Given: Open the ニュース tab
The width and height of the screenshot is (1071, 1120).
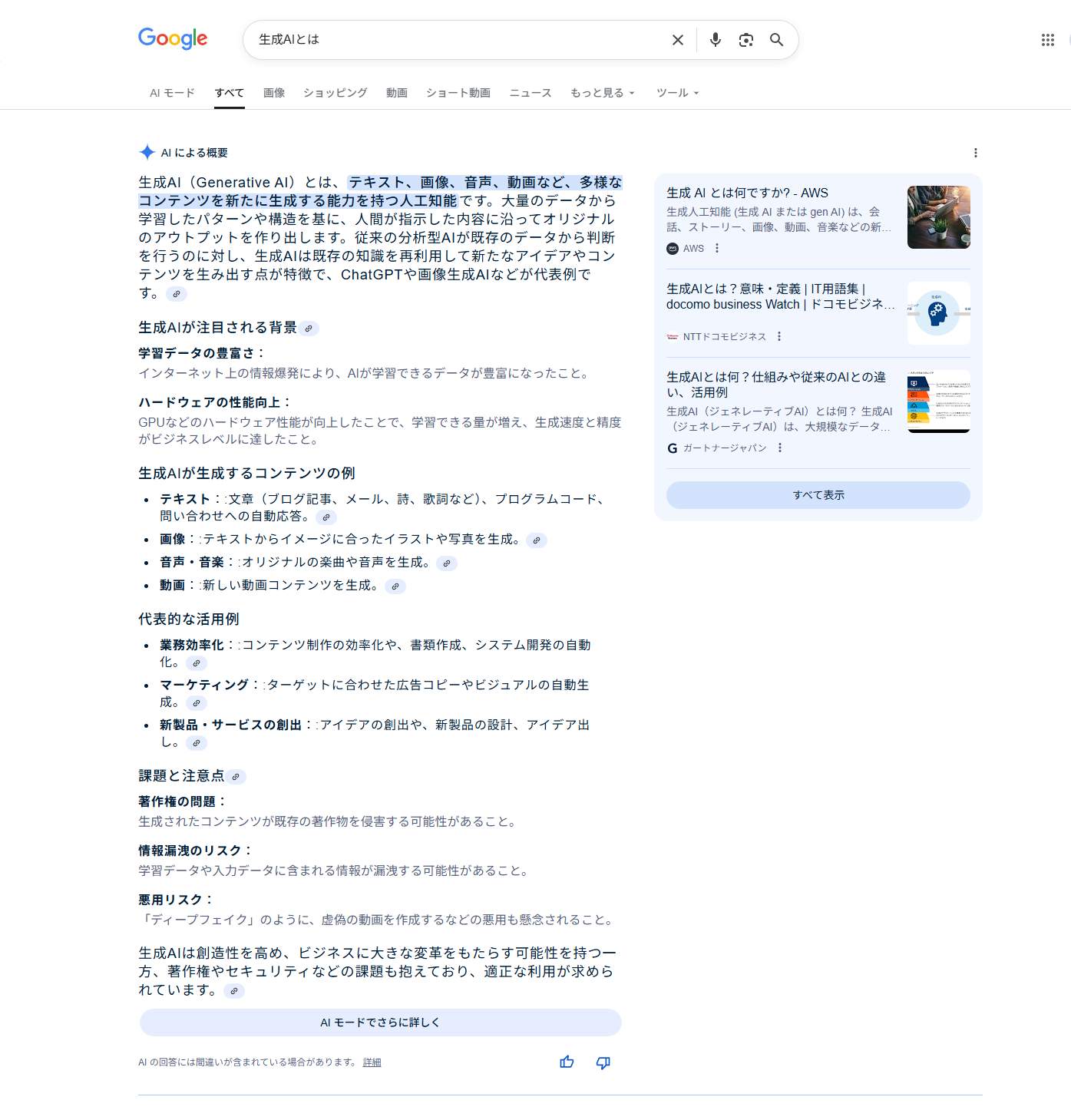Looking at the screenshot, I should coord(531,93).
